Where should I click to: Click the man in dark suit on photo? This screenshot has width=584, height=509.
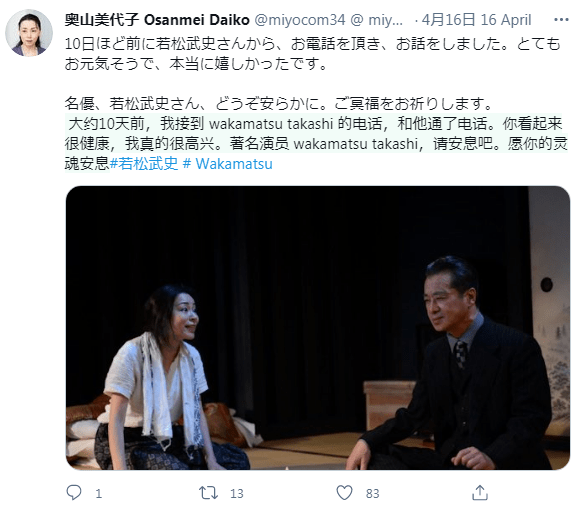pyautogui.click(x=458, y=365)
